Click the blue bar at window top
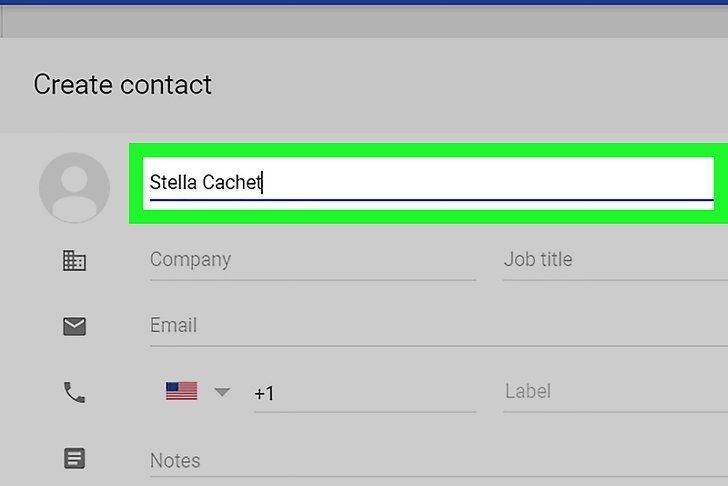The width and height of the screenshot is (728, 486). click(x=364, y=3)
